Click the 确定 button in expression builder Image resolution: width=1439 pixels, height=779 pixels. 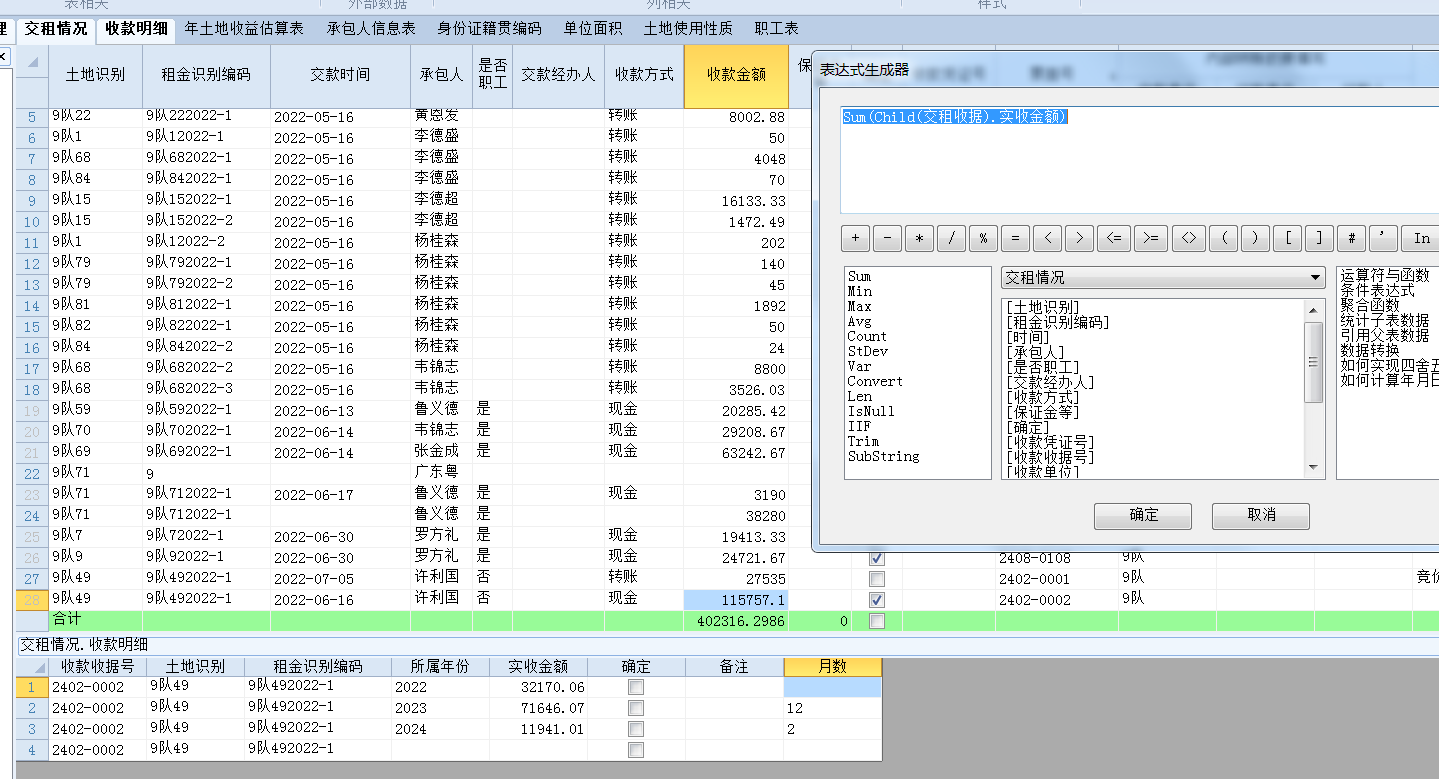(1143, 515)
